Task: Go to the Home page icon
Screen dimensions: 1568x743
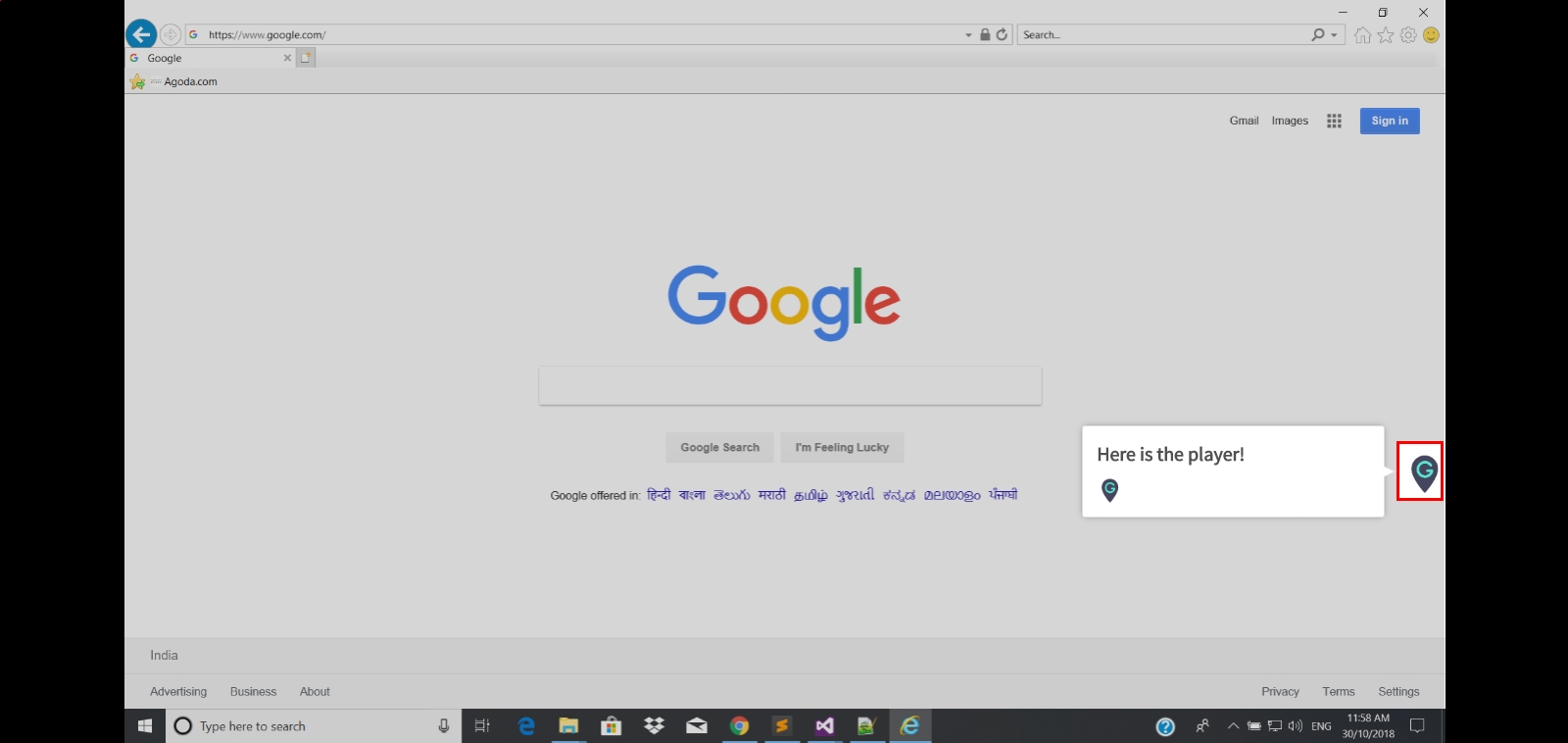Action: tap(1362, 35)
